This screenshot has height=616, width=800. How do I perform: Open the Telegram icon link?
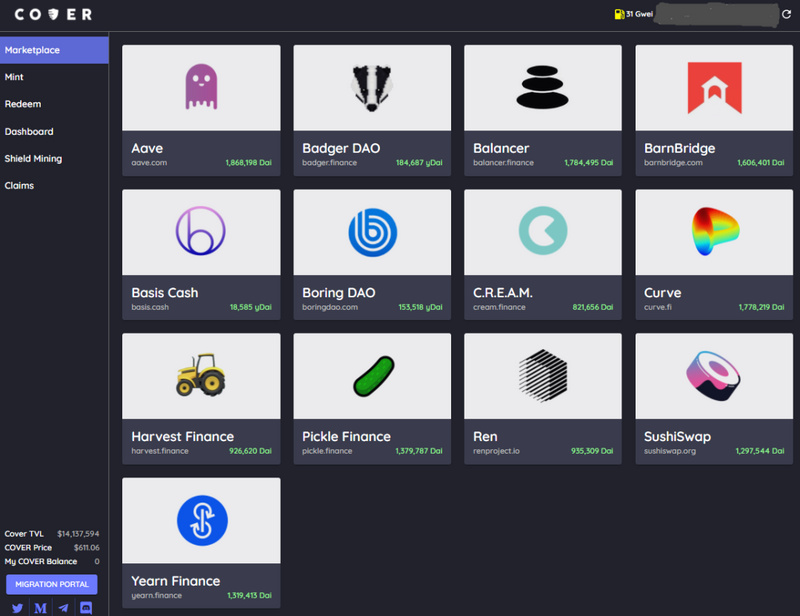tap(63, 608)
